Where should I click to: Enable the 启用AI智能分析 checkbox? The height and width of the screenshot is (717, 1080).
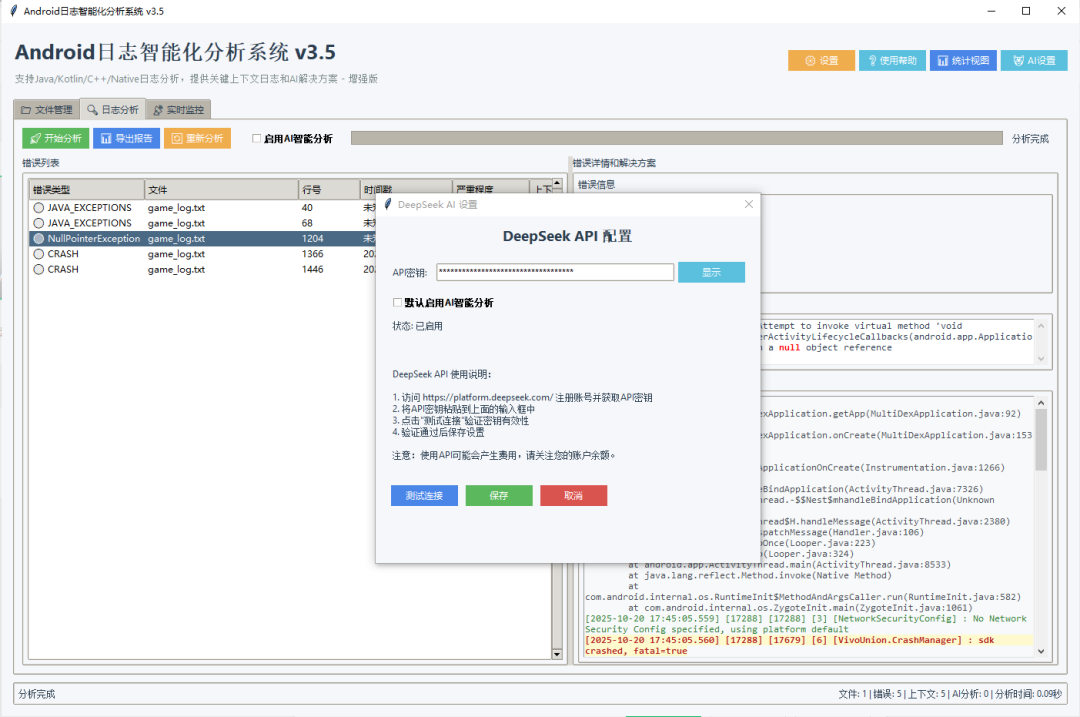(x=257, y=138)
